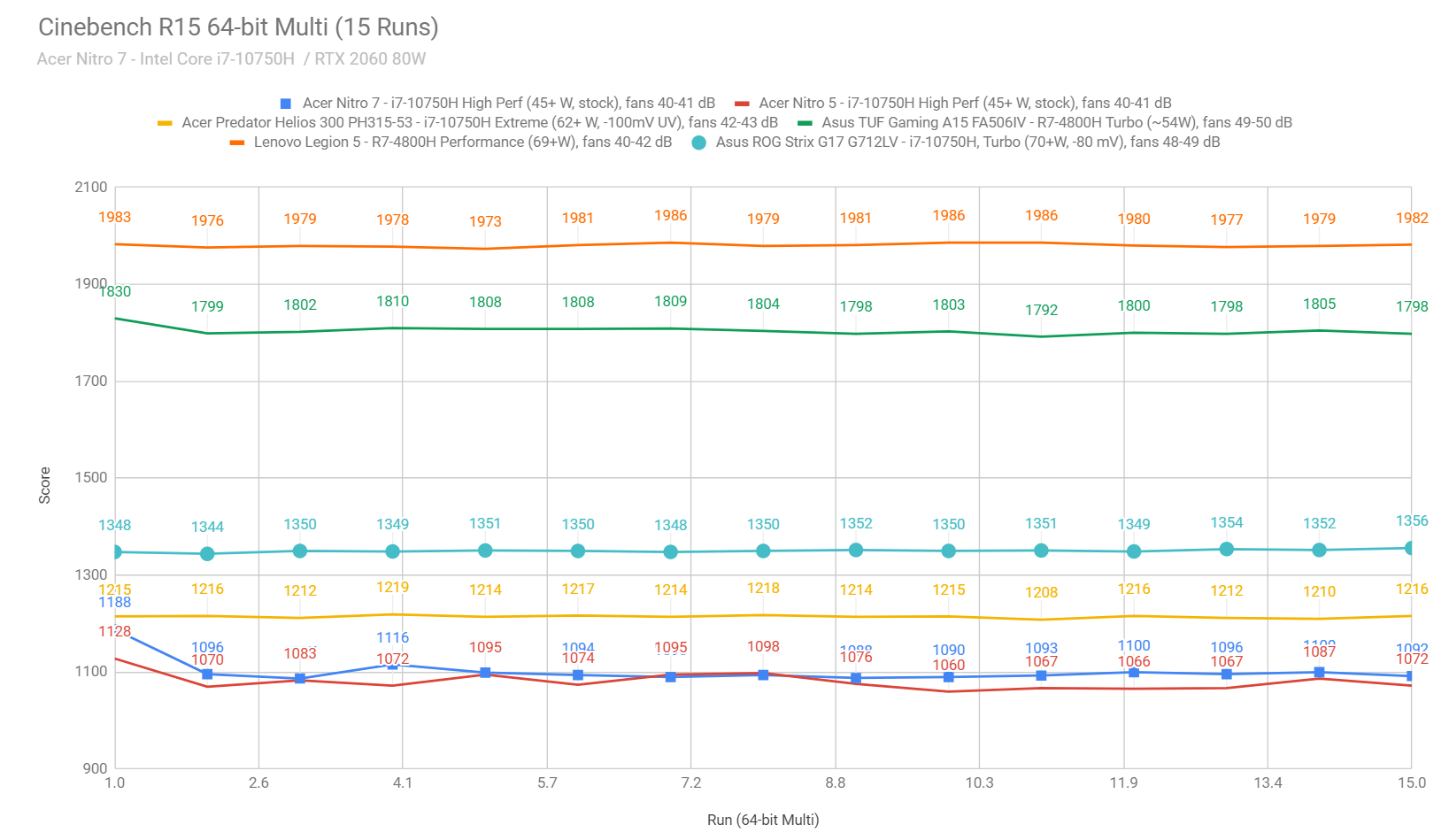The height and width of the screenshot is (840, 1449).
Task: Click the orange Lenovo Legion 5 legend marker
Action: (236, 143)
